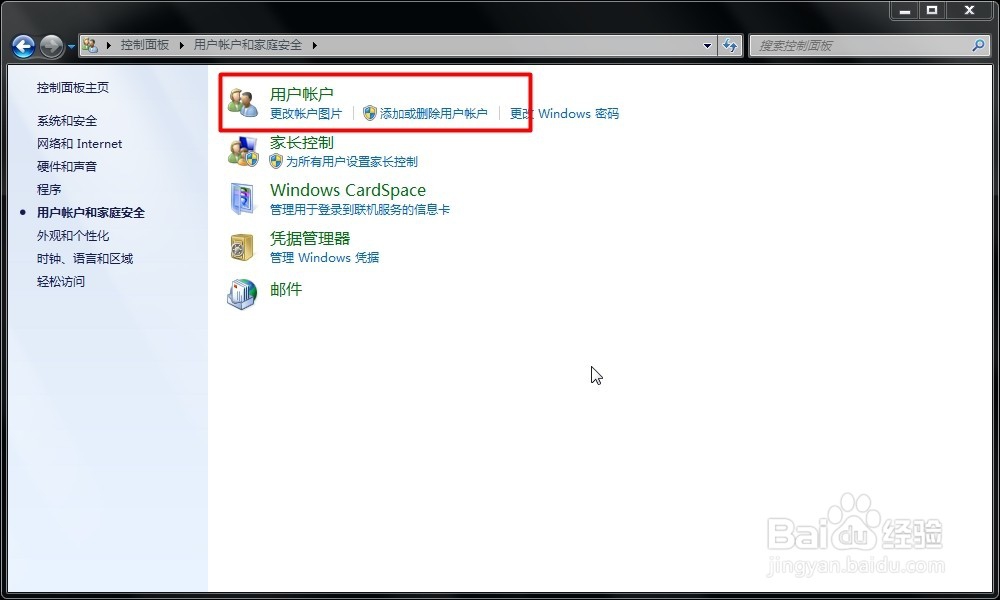The image size is (1000, 600).
Task: Click the 用户帐户 two-people icon
Action: click(x=243, y=103)
